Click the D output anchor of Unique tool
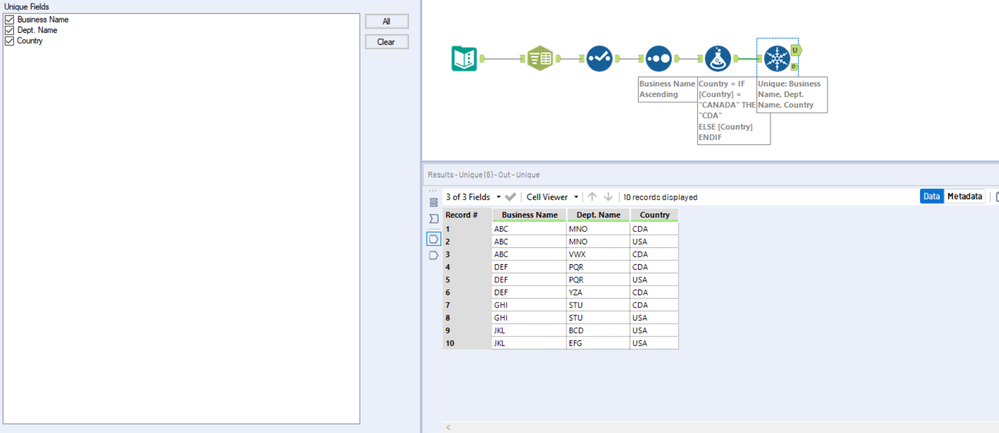This screenshot has height=433, width=999. coord(794,66)
